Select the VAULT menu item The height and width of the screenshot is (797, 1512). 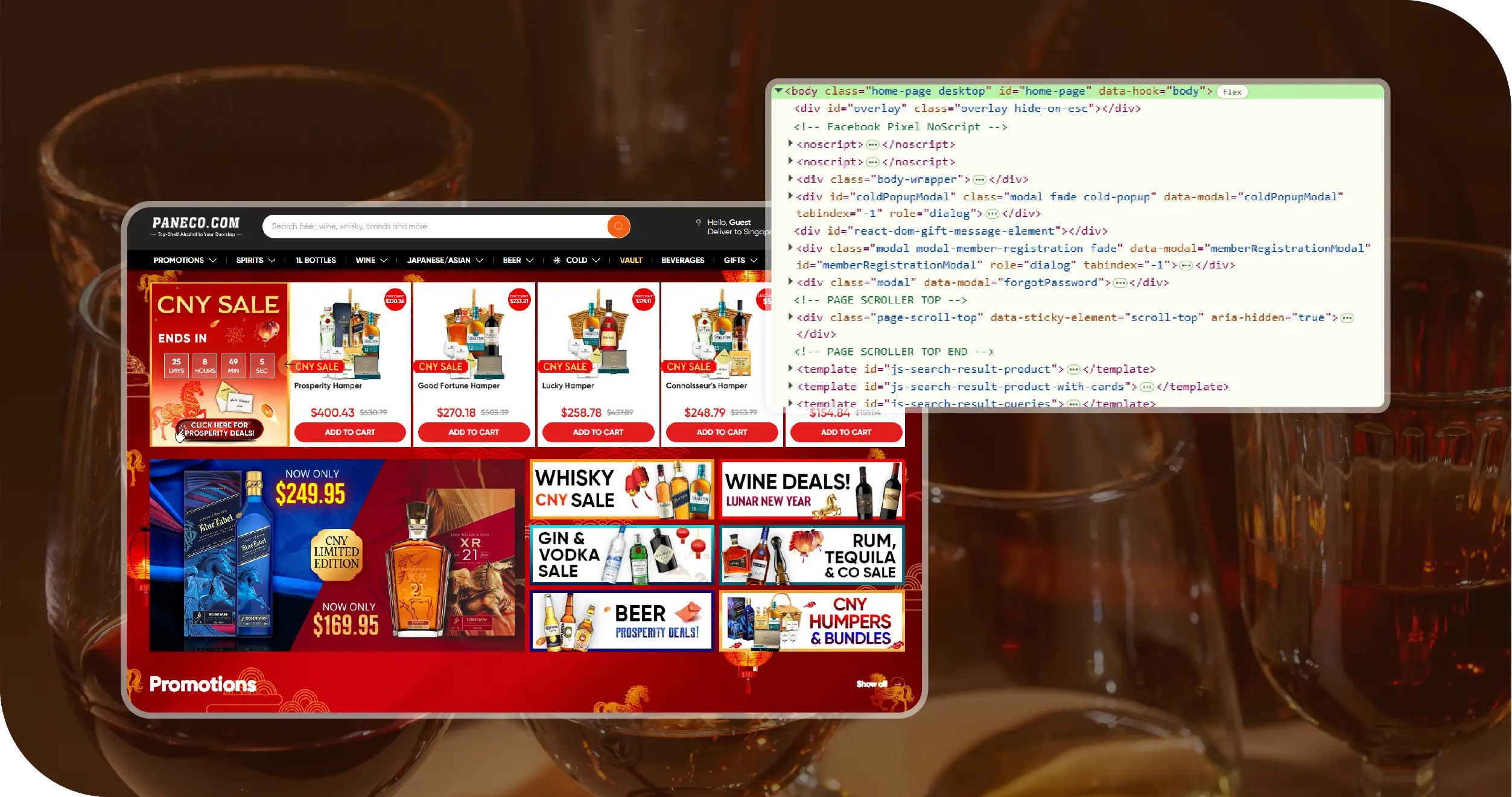click(631, 260)
